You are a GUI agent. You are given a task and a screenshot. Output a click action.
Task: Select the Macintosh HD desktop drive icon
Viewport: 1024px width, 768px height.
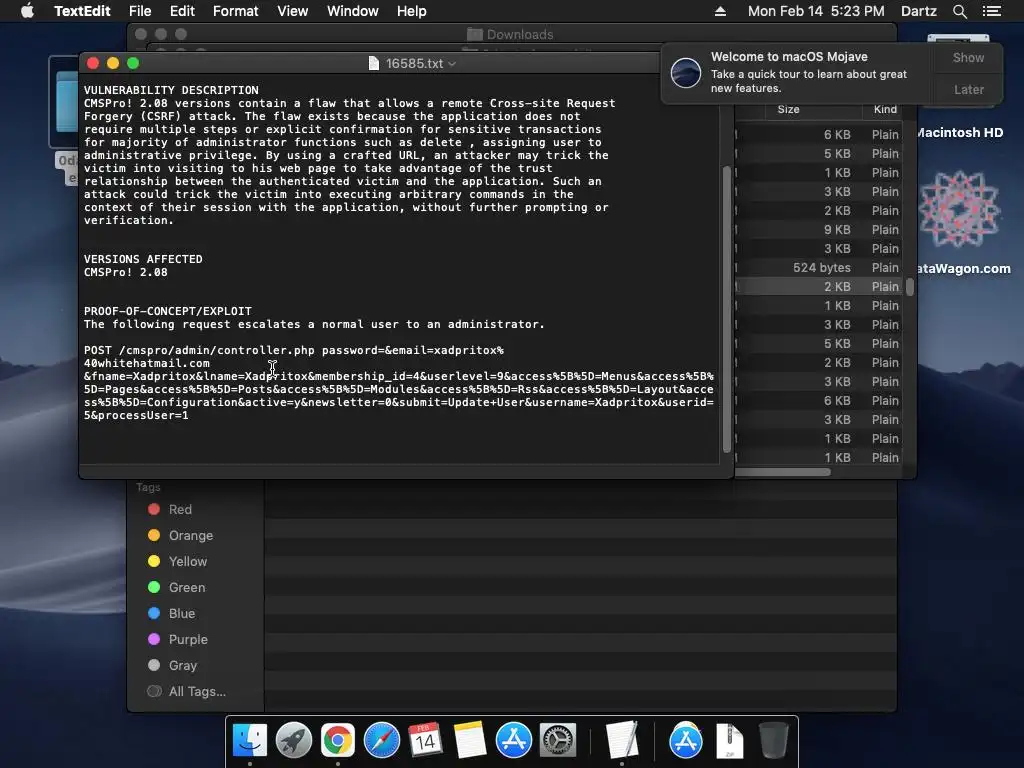click(959, 133)
